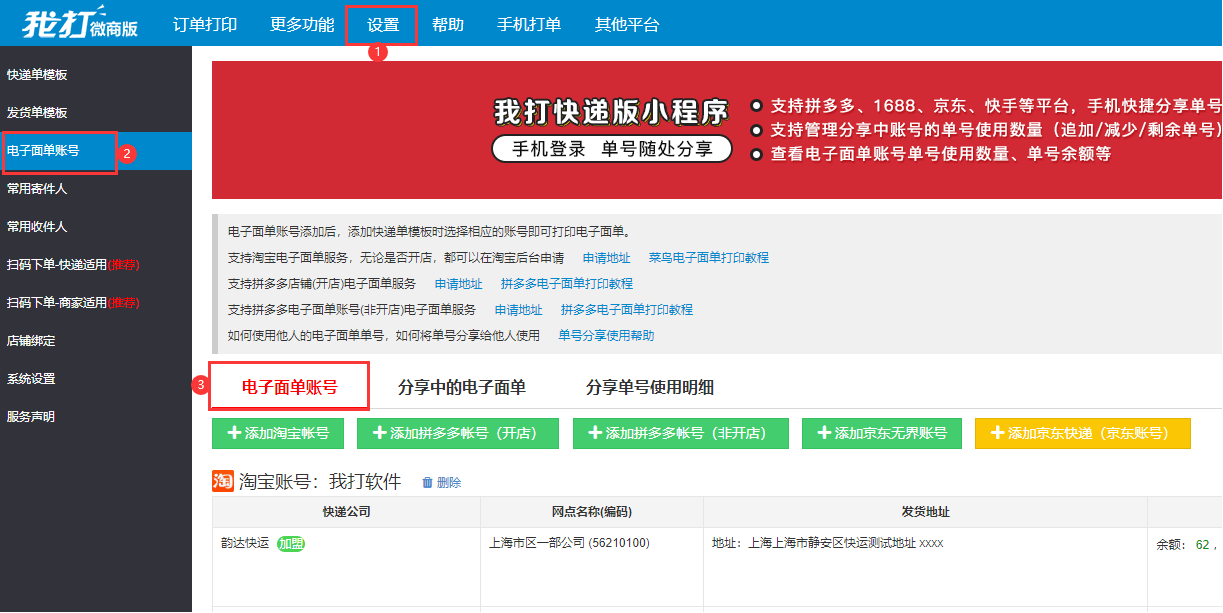Open the 订单打印 menu

pyautogui.click(x=205, y=25)
